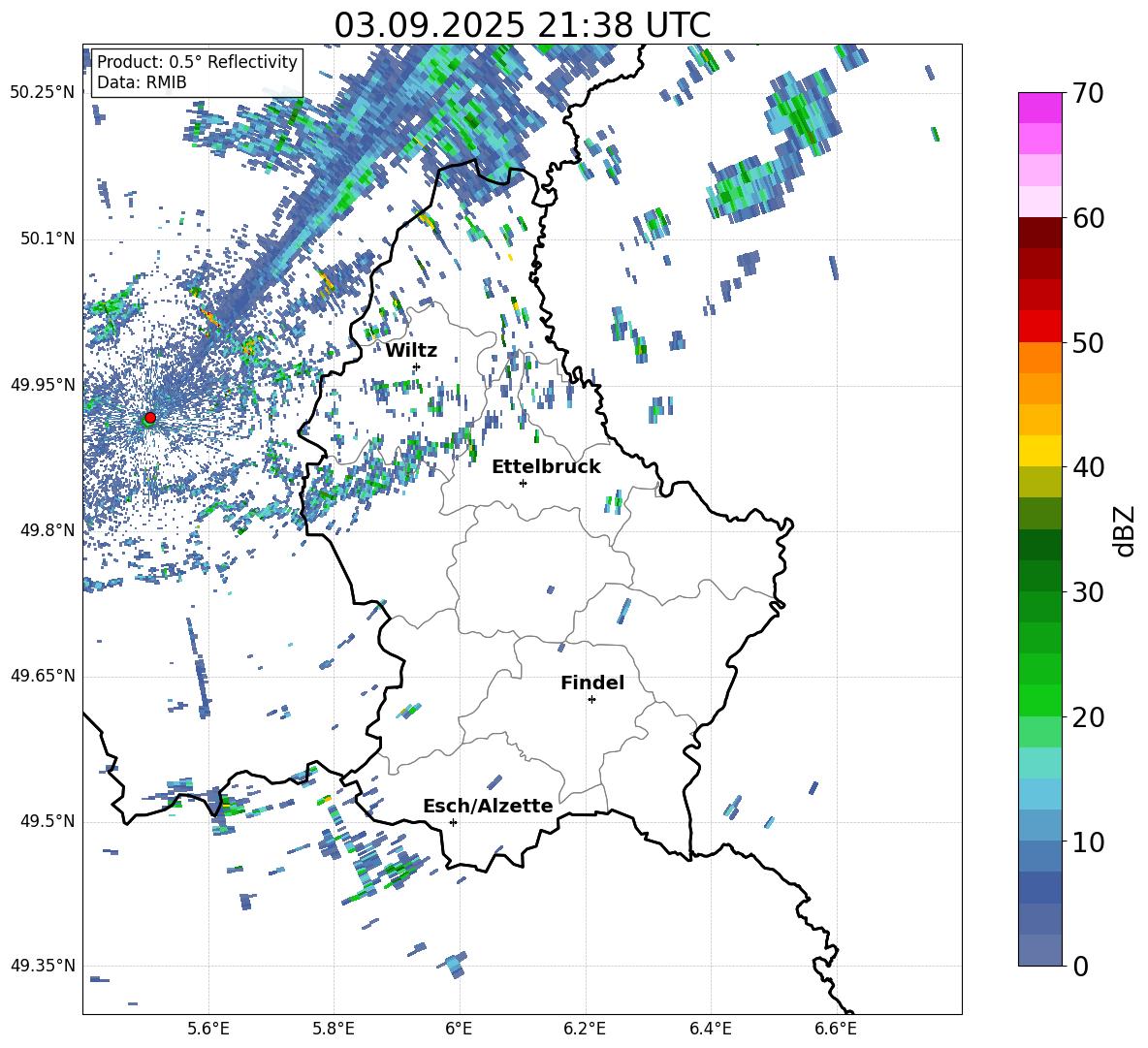1148x1048 pixels.
Task: Click the 6.2°E longitude label
Action: tap(585, 1030)
